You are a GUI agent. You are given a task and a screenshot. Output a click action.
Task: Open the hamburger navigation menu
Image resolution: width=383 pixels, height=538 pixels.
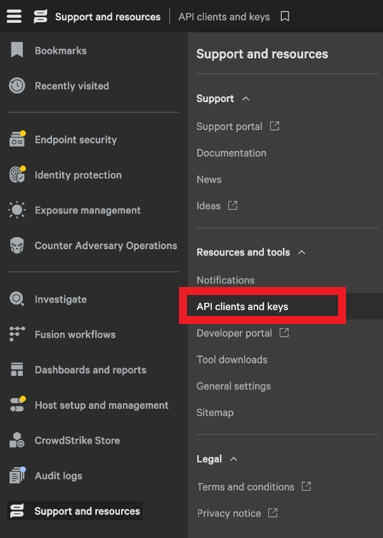pyautogui.click(x=14, y=16)
